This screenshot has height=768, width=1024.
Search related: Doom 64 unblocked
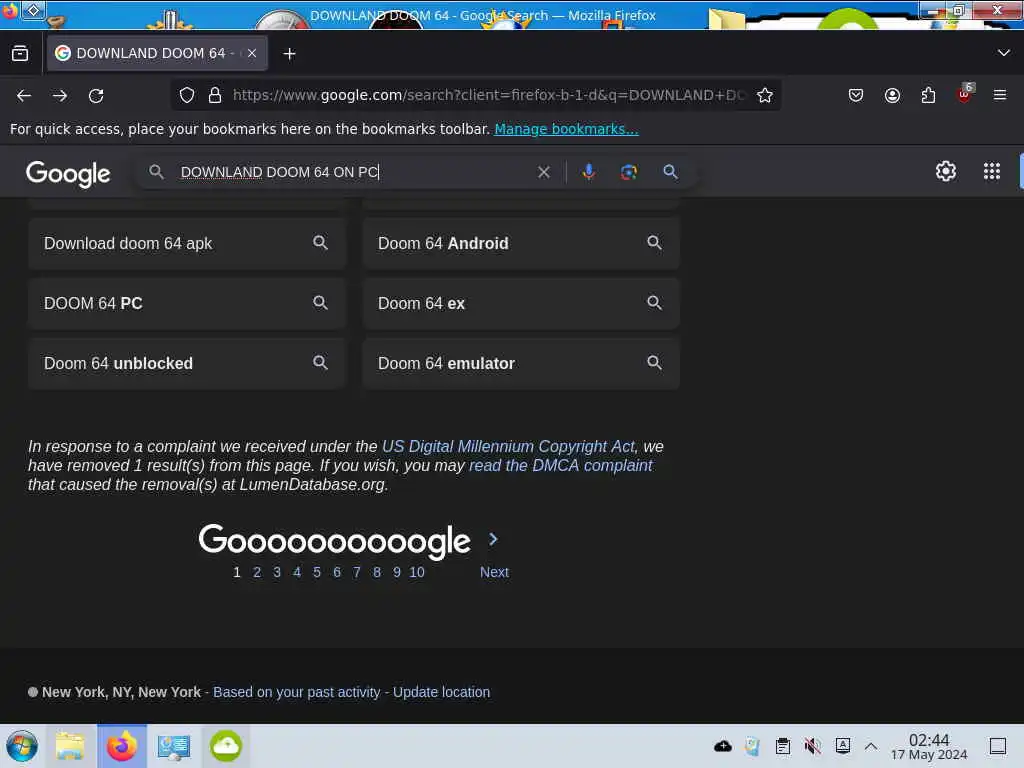(x=187, y=363)
